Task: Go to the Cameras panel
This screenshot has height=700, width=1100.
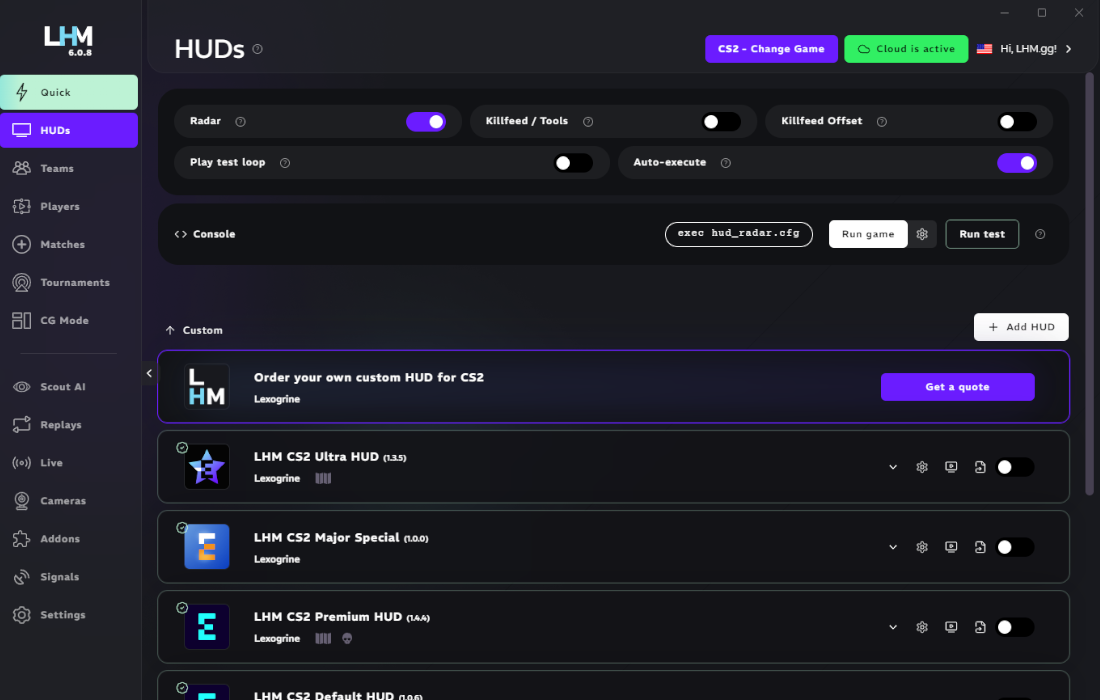Action: click(60, 501)
